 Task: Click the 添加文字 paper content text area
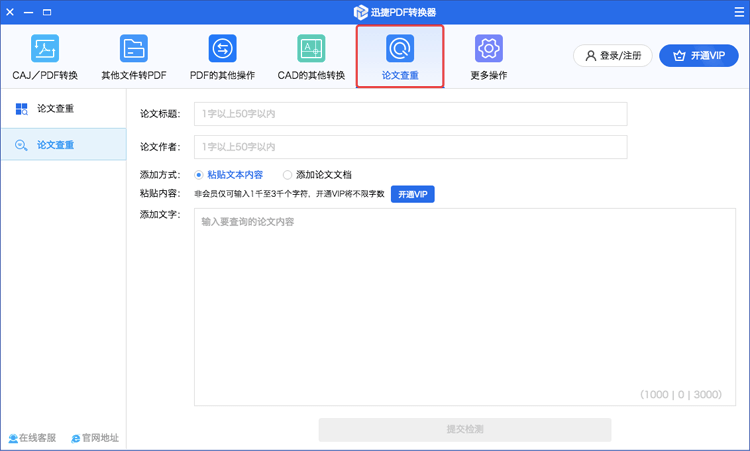click(464, 307)
